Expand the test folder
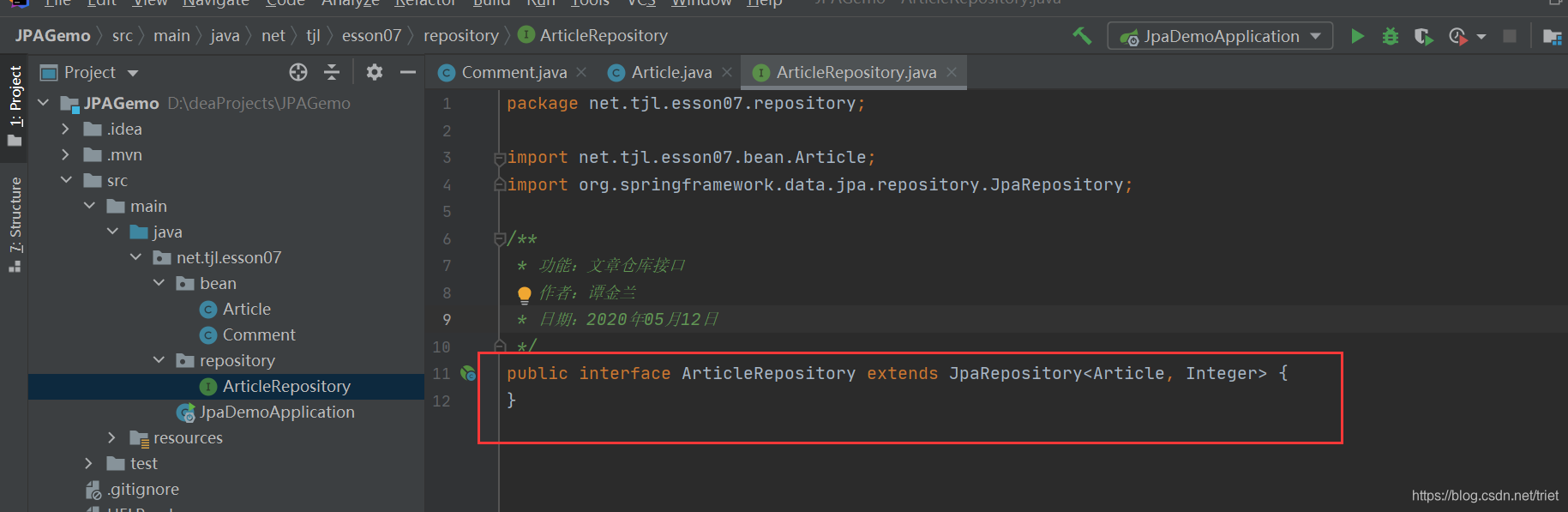 pos(89,463)
